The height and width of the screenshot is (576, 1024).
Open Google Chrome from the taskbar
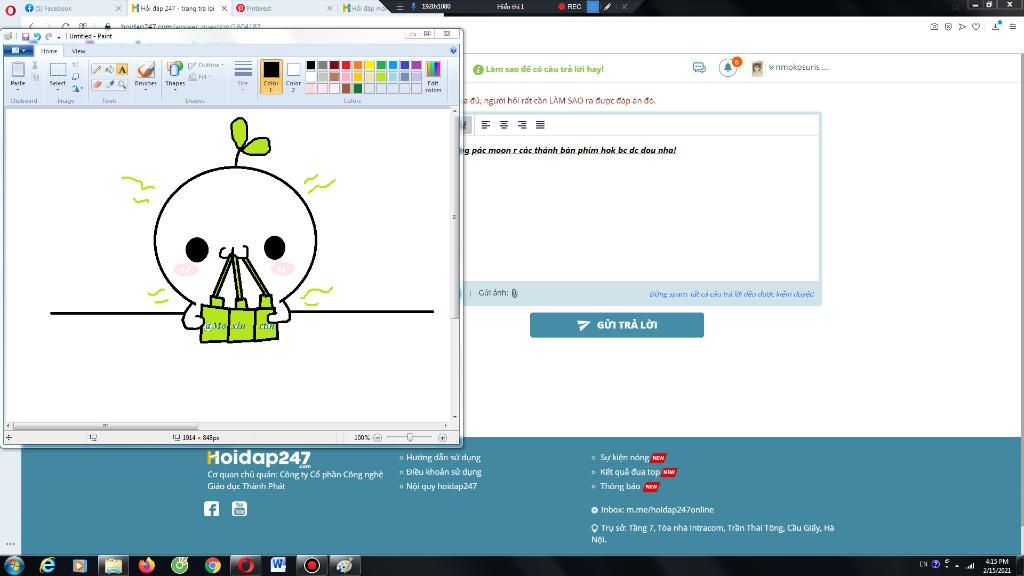pos(213,565)
